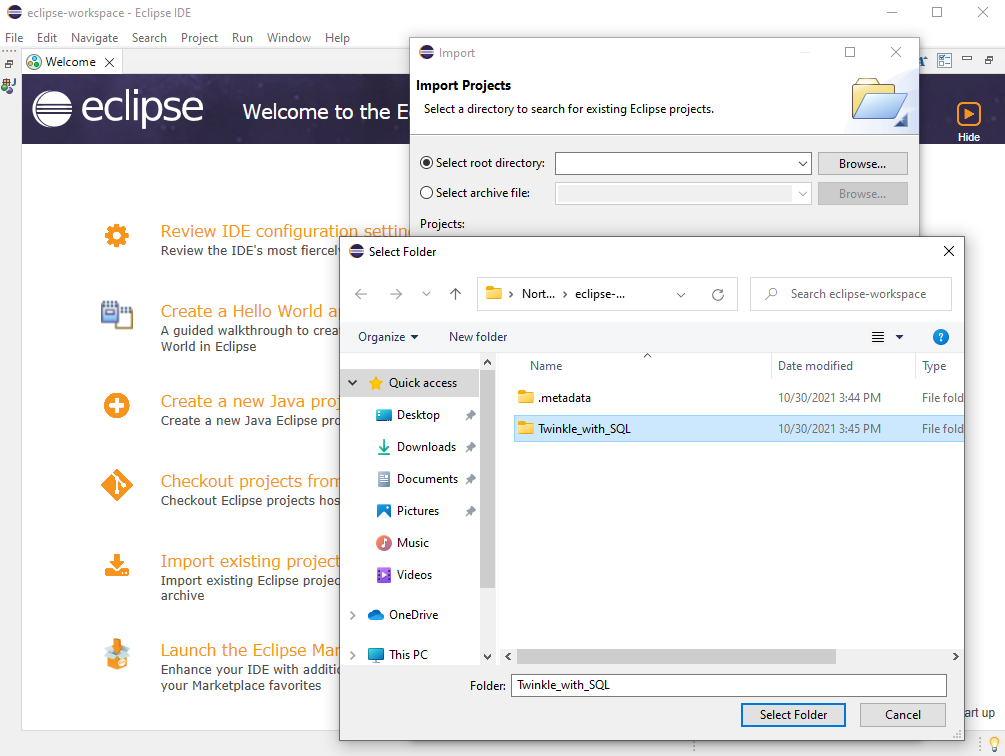Expand the OneDrive tree node
1005x756 pixels.
coord(353,615)
